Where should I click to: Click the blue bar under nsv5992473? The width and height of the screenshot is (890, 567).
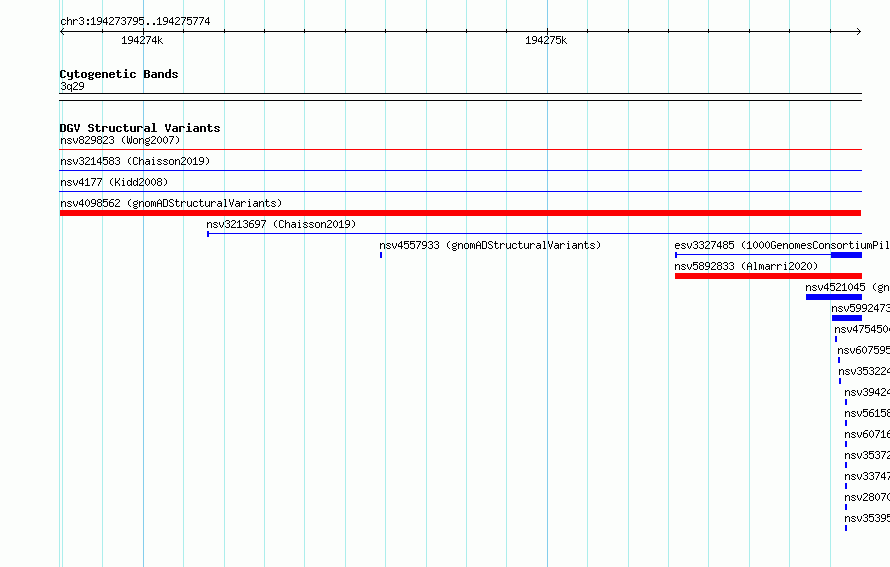click(x=847, y=318)
